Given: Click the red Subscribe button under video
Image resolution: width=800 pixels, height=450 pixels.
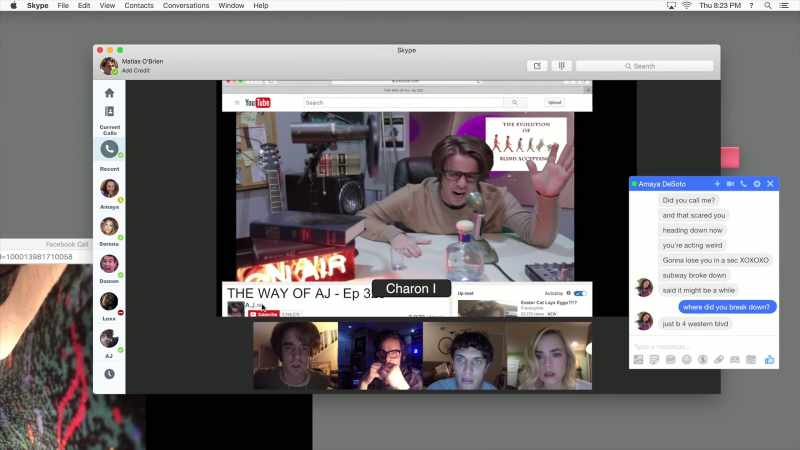Looking at the screenshot, I should click(x=264, y=314).
